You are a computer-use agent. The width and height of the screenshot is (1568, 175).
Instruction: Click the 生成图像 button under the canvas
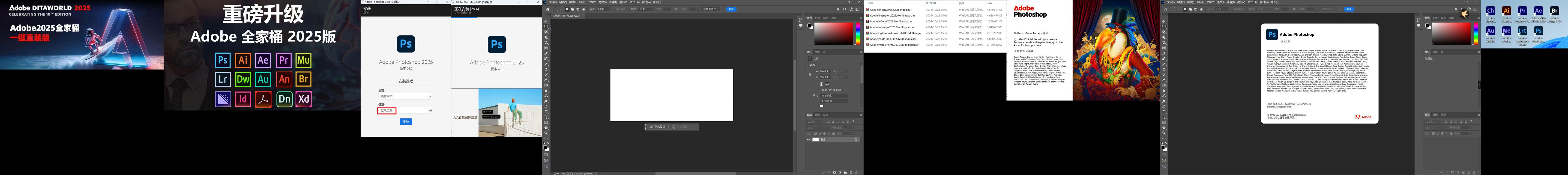(681, 127)
